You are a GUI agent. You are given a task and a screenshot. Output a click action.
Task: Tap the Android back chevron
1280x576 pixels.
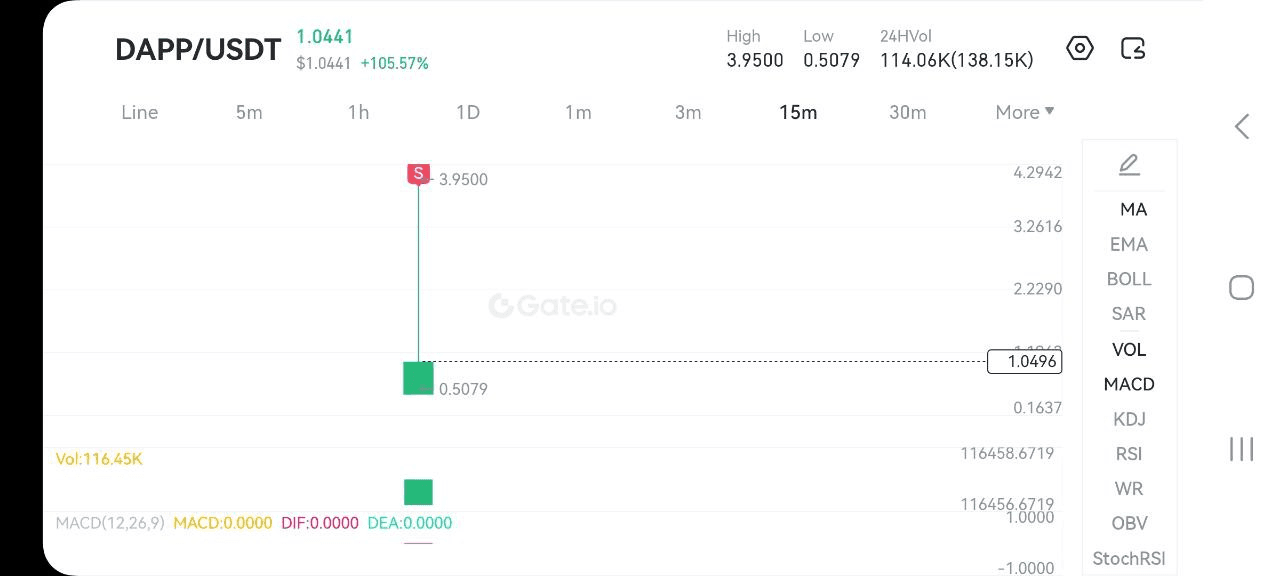click(x=1242, y=126)
